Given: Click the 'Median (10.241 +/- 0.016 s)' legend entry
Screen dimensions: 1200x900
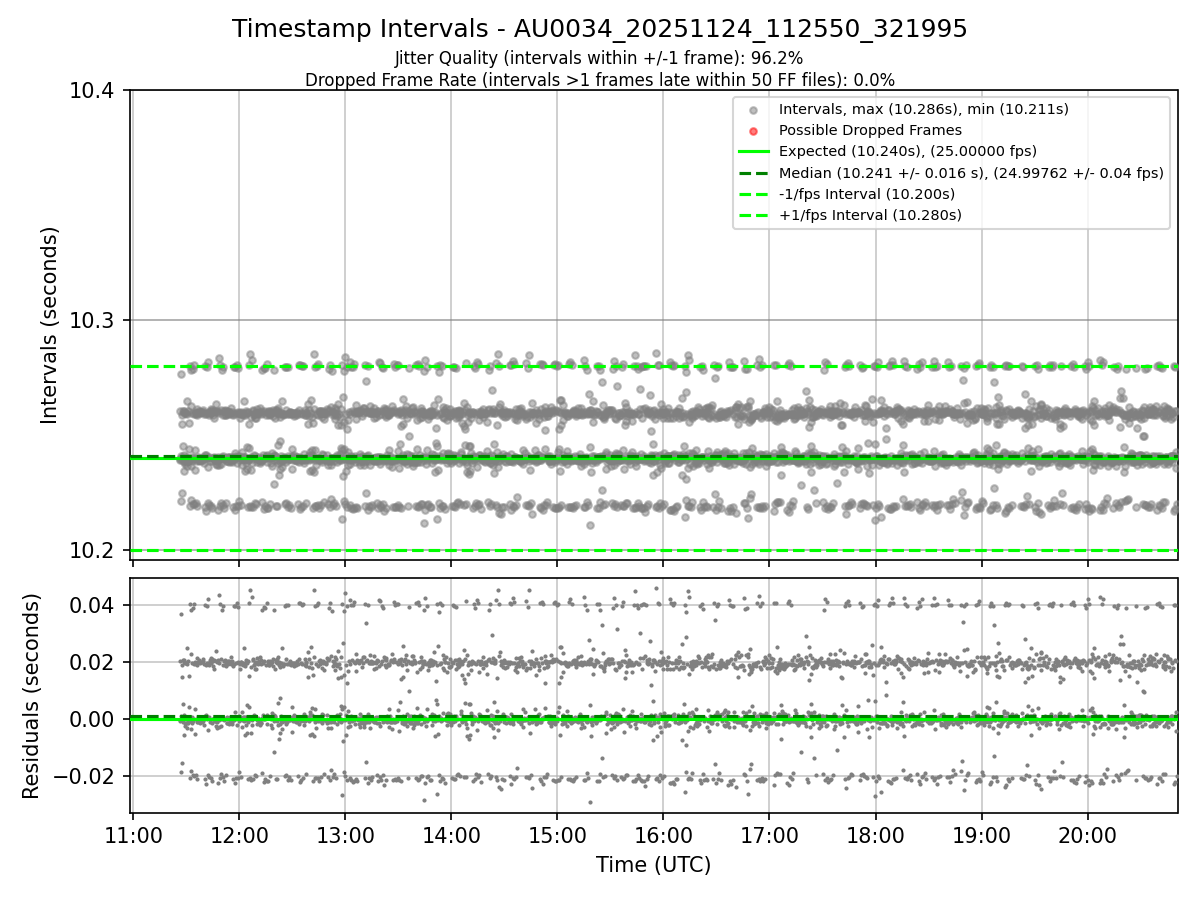Looking at the screenshot, I should click(971, 172).
